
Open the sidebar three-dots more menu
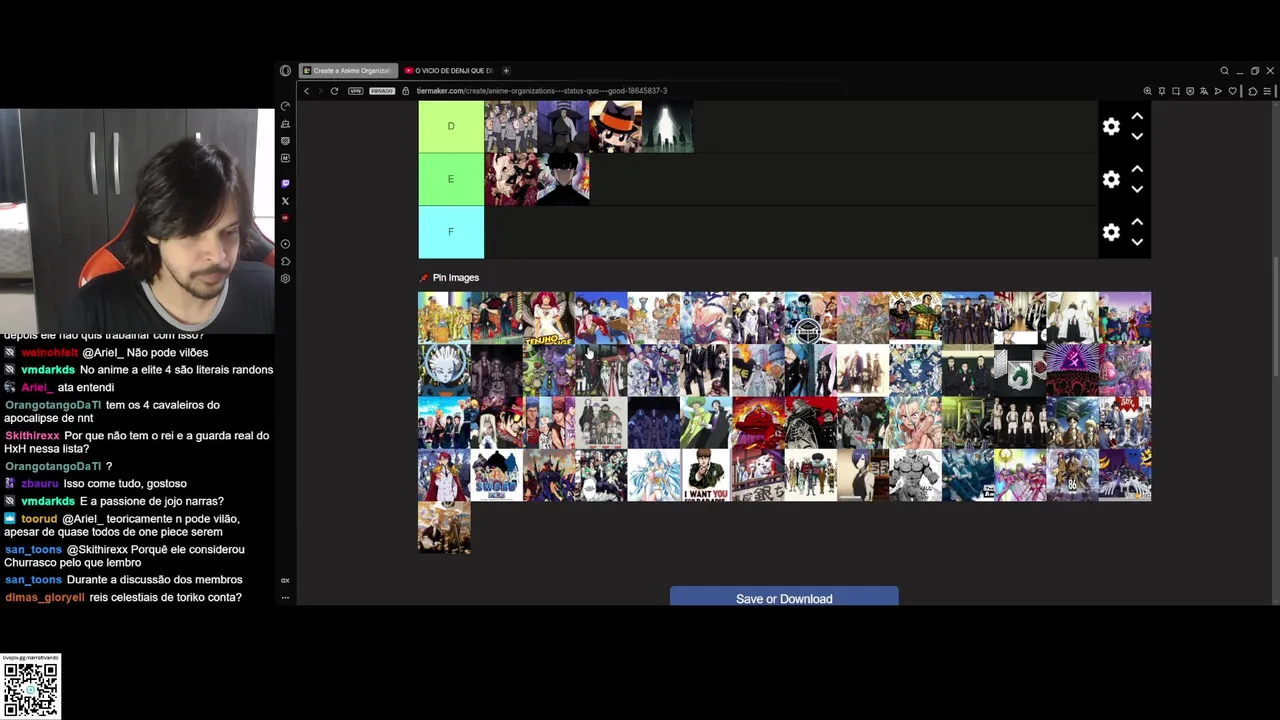pyautogui.click(x=285, y=598)
